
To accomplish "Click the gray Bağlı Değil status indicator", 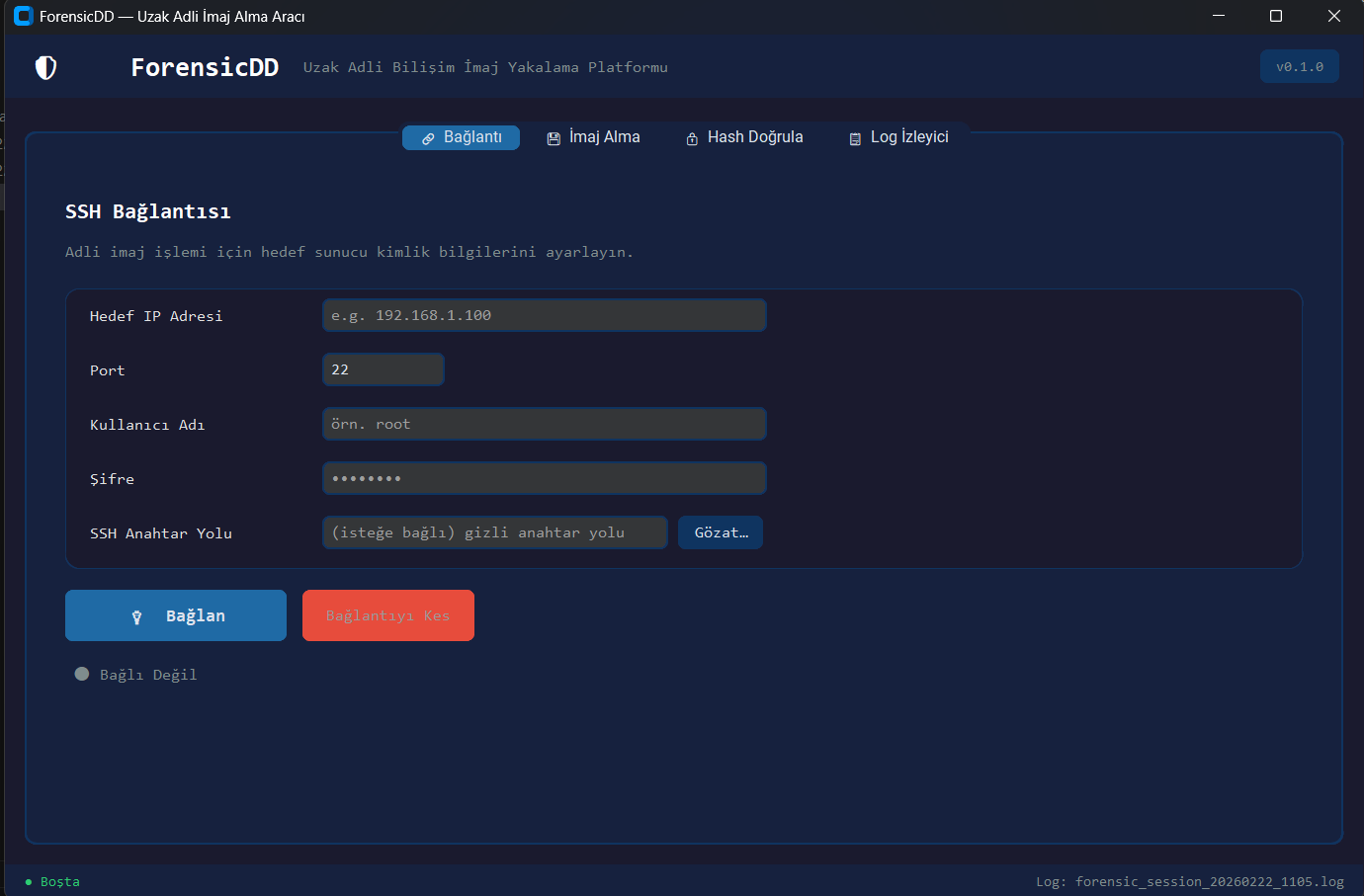I will click(82, 674).
